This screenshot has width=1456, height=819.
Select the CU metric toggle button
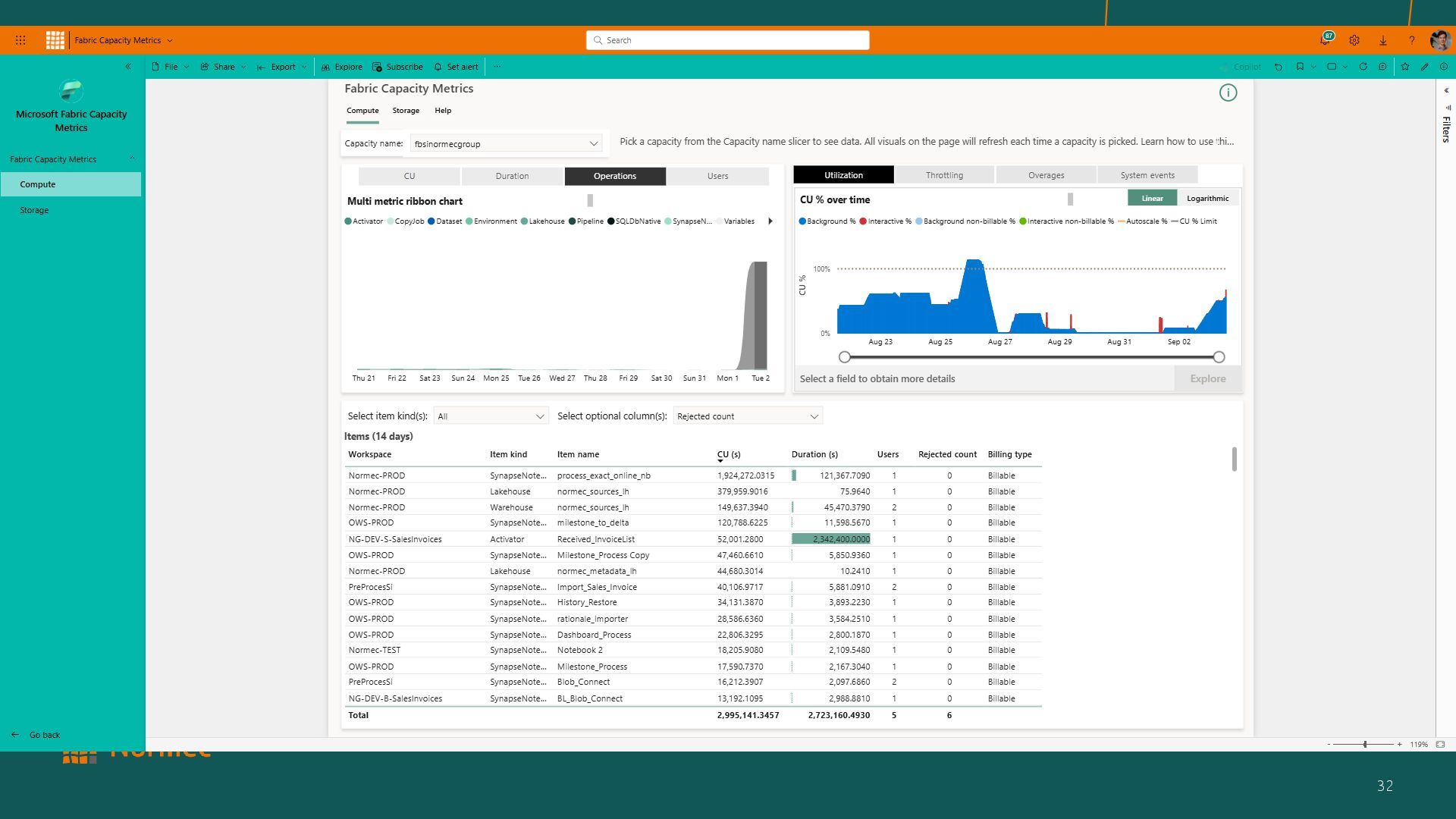point(409,176)
